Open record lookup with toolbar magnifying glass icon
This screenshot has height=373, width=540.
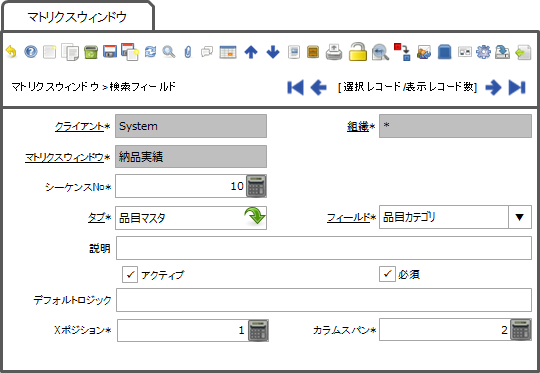coord(169,52)
